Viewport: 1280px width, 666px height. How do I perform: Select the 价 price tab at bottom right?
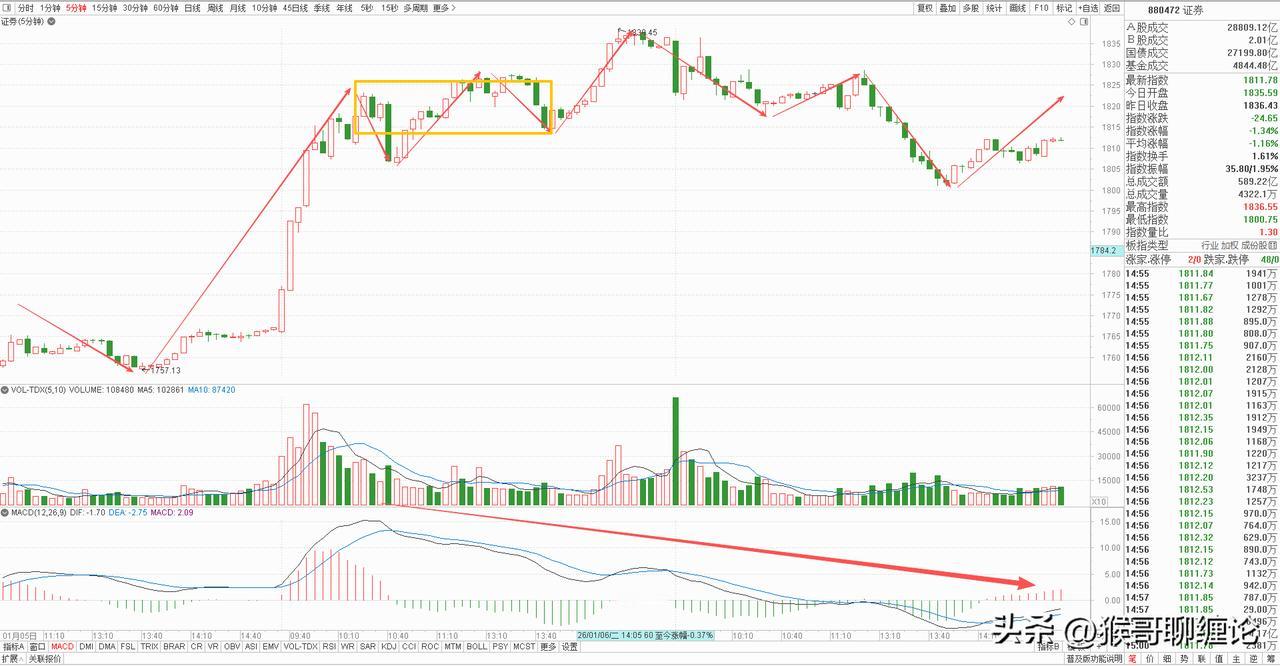[x=1148, y=659]
